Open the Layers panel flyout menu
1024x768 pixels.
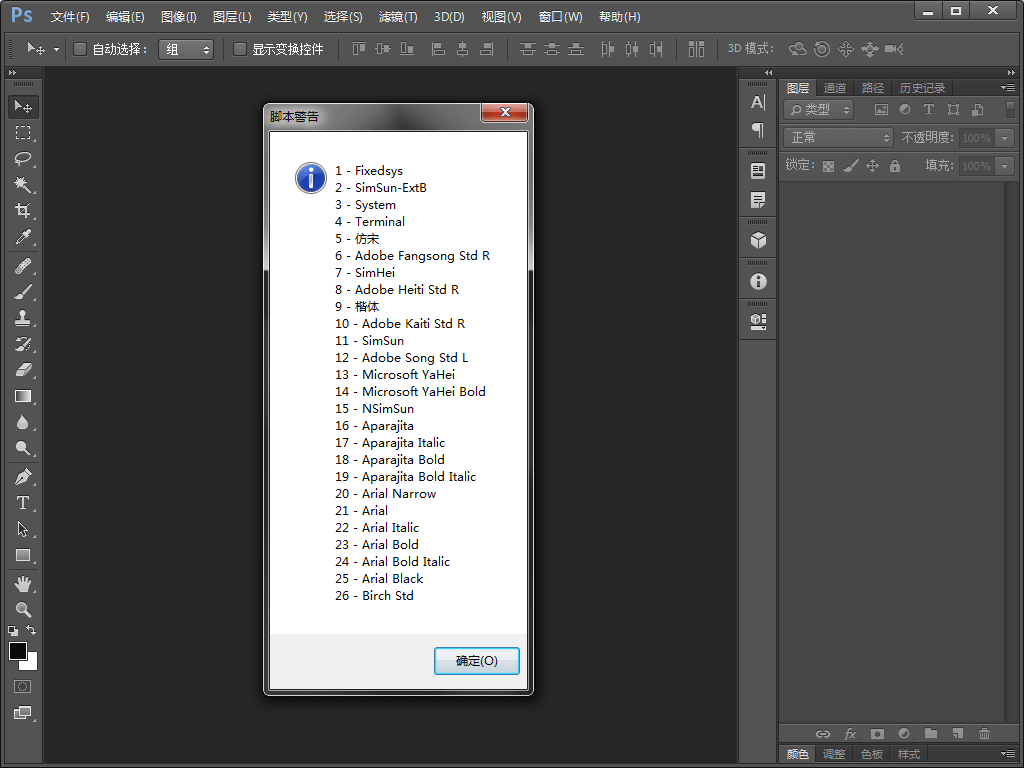point(1007,88)
